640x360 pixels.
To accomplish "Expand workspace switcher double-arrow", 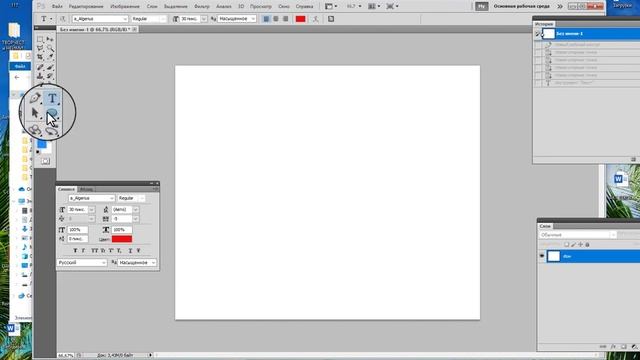I will coord(560,7).
